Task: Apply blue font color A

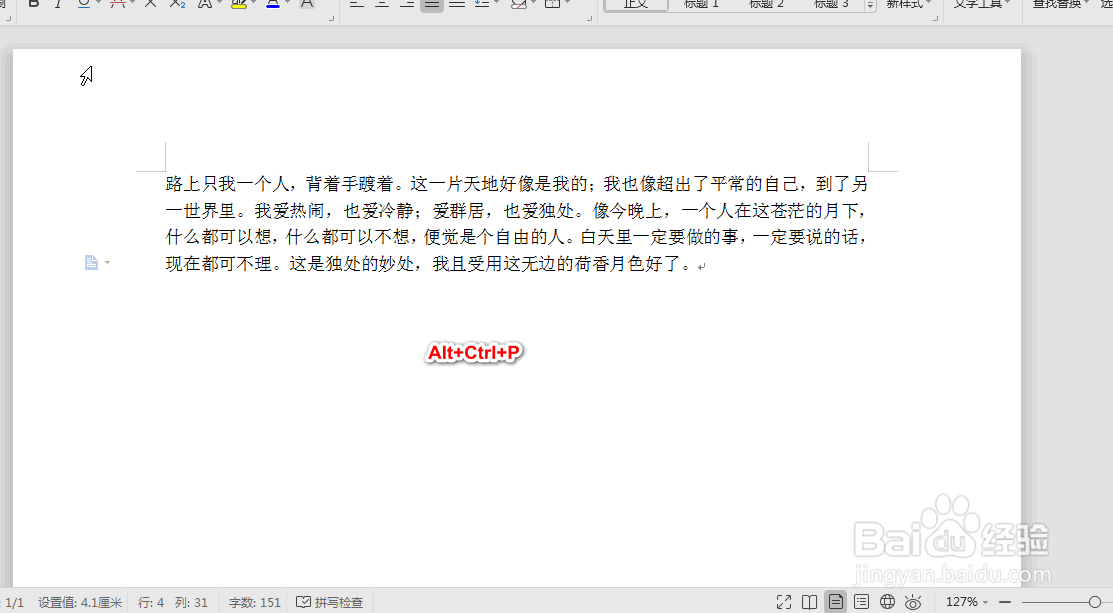Action: 273,4
